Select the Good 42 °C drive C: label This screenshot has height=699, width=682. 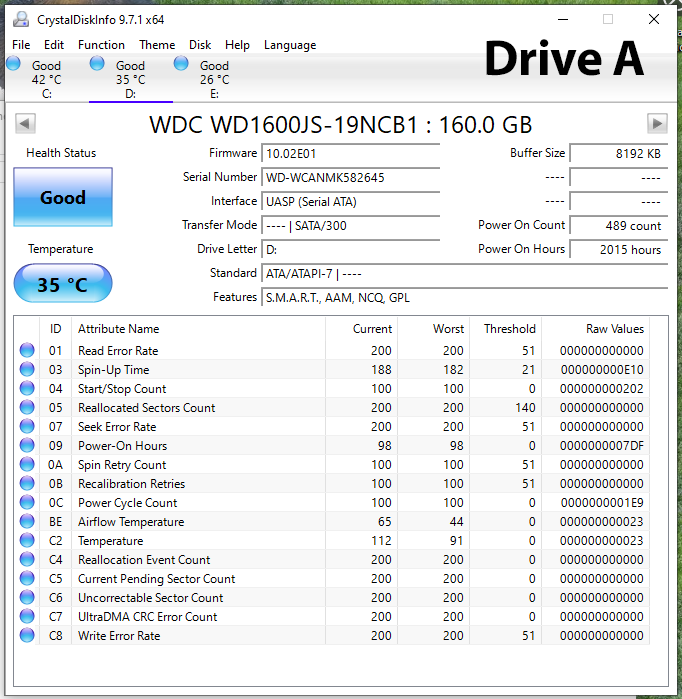(x=46, y=79)
